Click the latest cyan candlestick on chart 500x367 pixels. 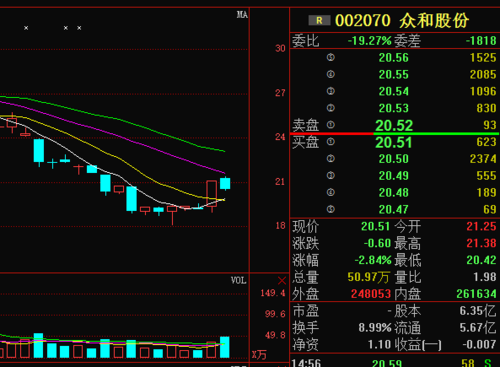[225, 183]
